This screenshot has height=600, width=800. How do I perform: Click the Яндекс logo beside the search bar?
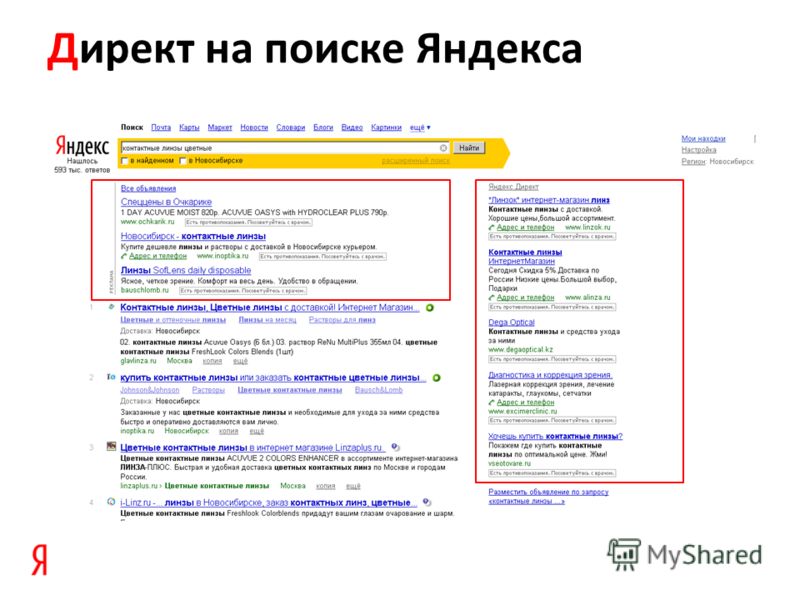[82, 146]
